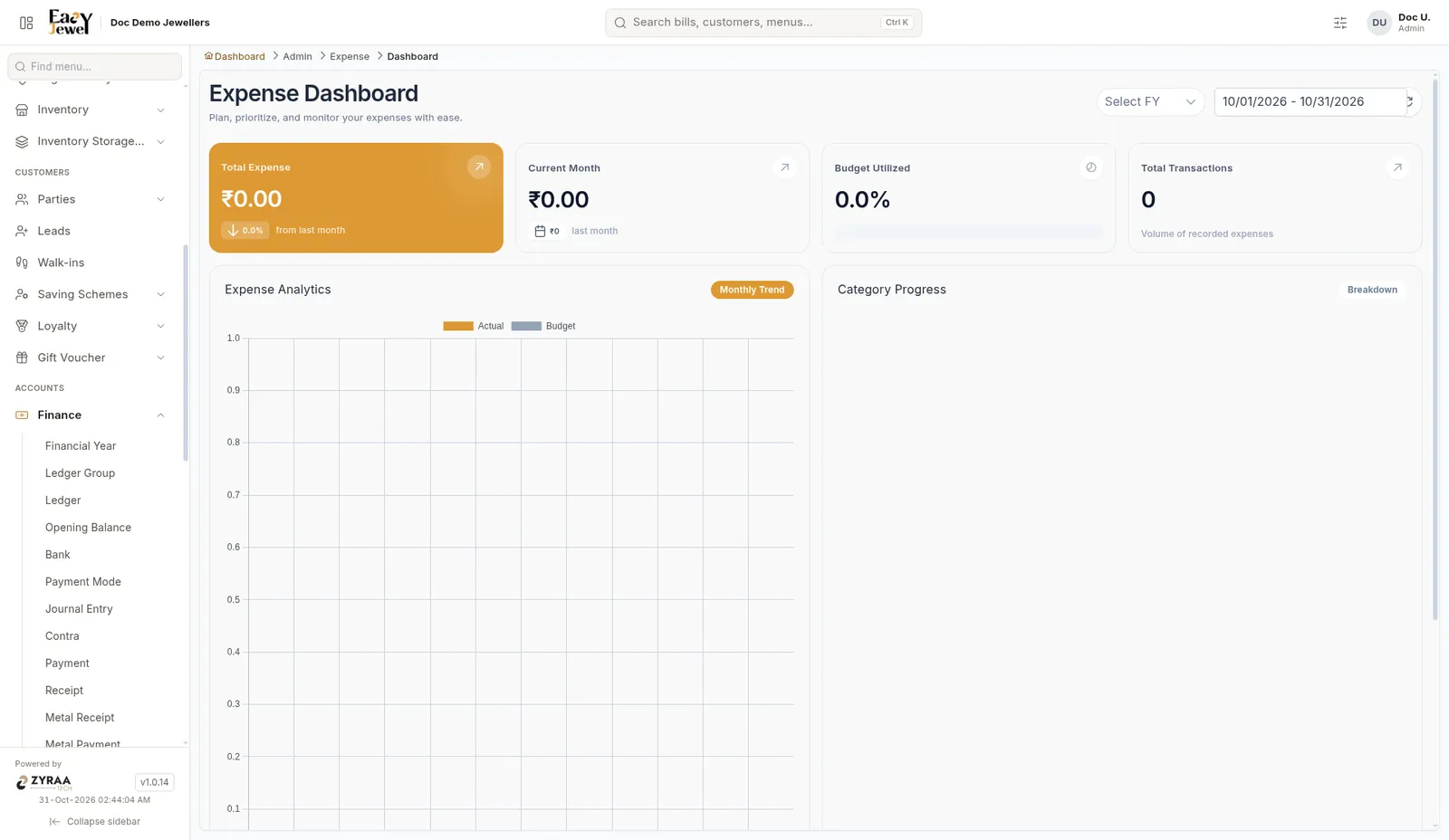Expand the Gift Voucher chevron
1449x840 pixels.
click(x=160, y=358)
